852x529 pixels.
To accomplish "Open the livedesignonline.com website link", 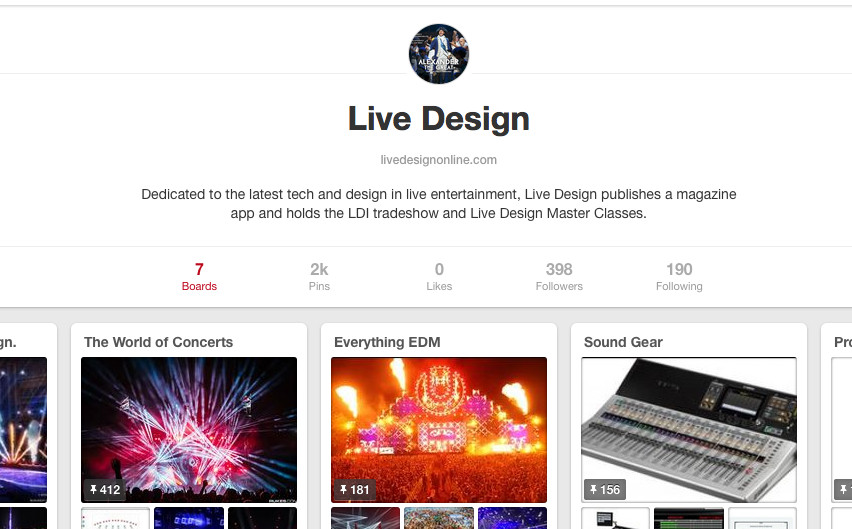I will pyautogui.click(x=438, y=160).
